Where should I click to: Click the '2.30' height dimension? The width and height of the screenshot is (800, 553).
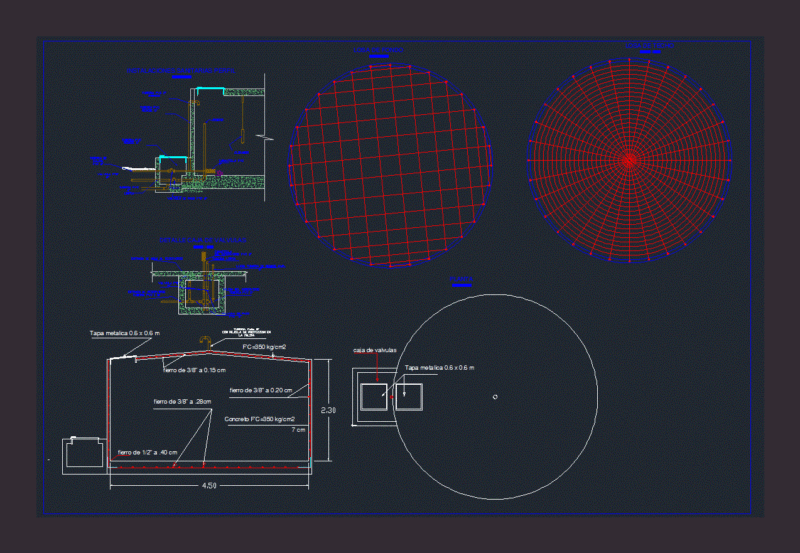(x=328, y=410)
